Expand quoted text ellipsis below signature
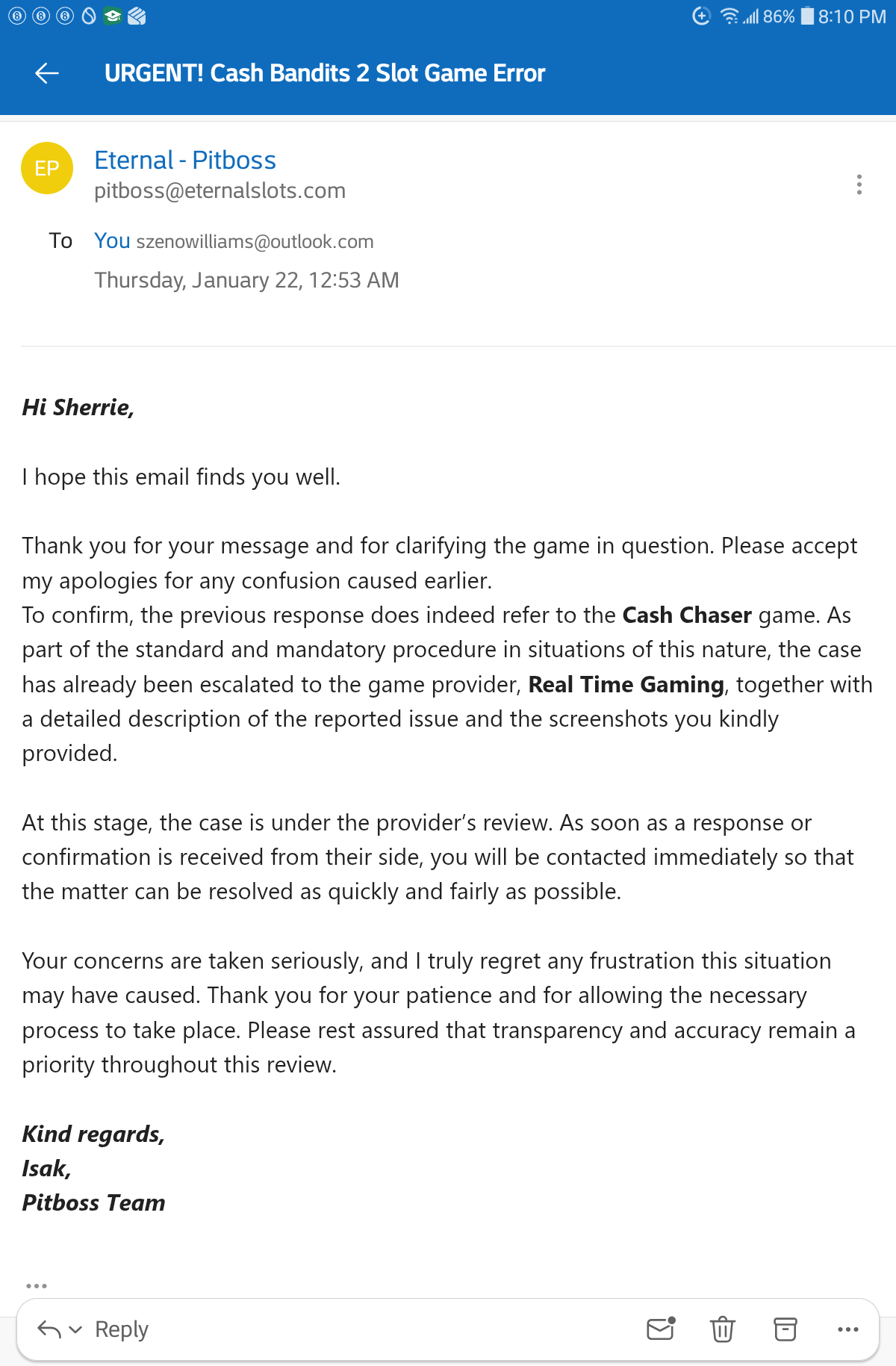The height and width of the screenshot is (1366, 896). pos(37,1286)
